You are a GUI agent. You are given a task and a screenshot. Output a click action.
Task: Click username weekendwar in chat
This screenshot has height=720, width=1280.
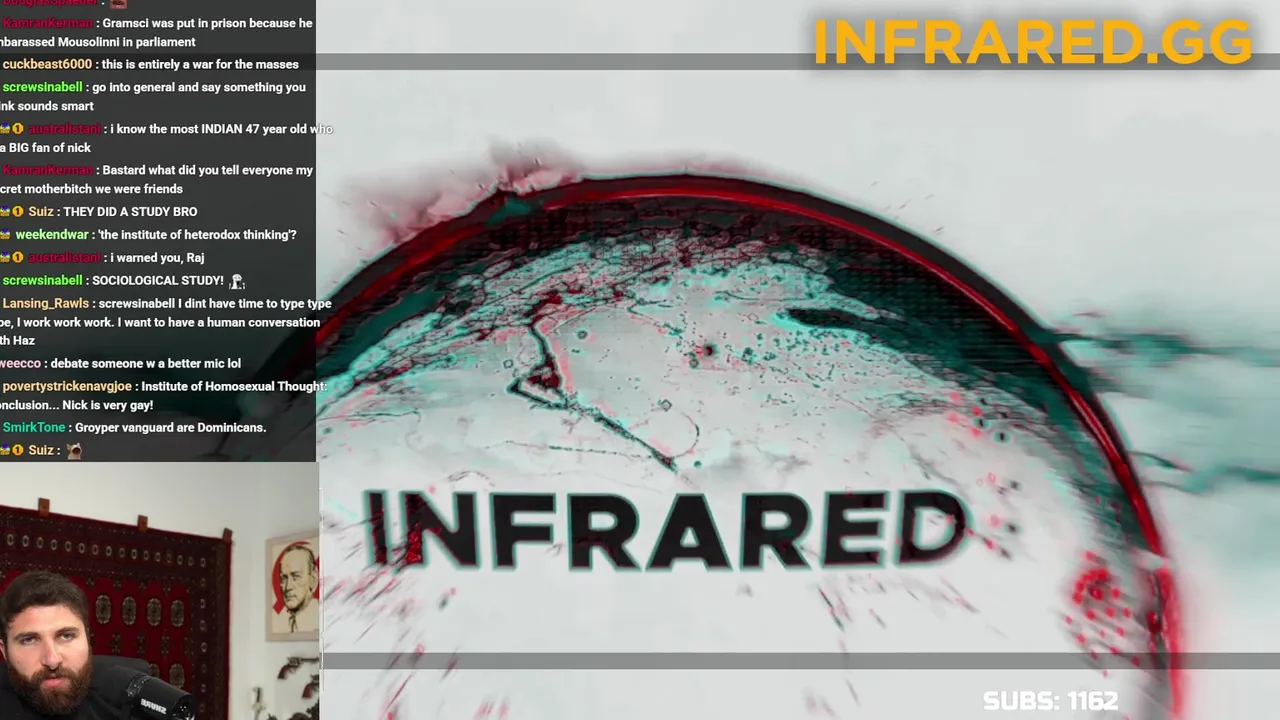52,234
